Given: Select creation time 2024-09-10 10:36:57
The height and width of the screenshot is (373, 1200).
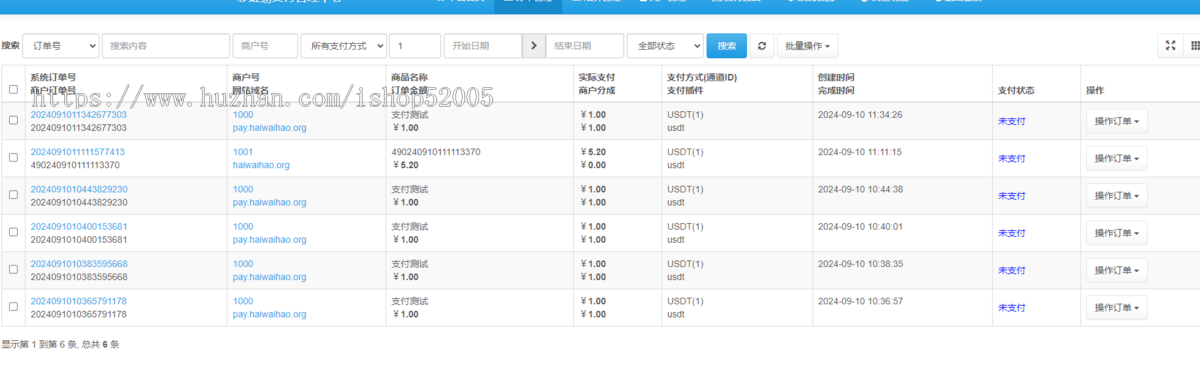Looking at the screenshot, I should click(860, 301).
